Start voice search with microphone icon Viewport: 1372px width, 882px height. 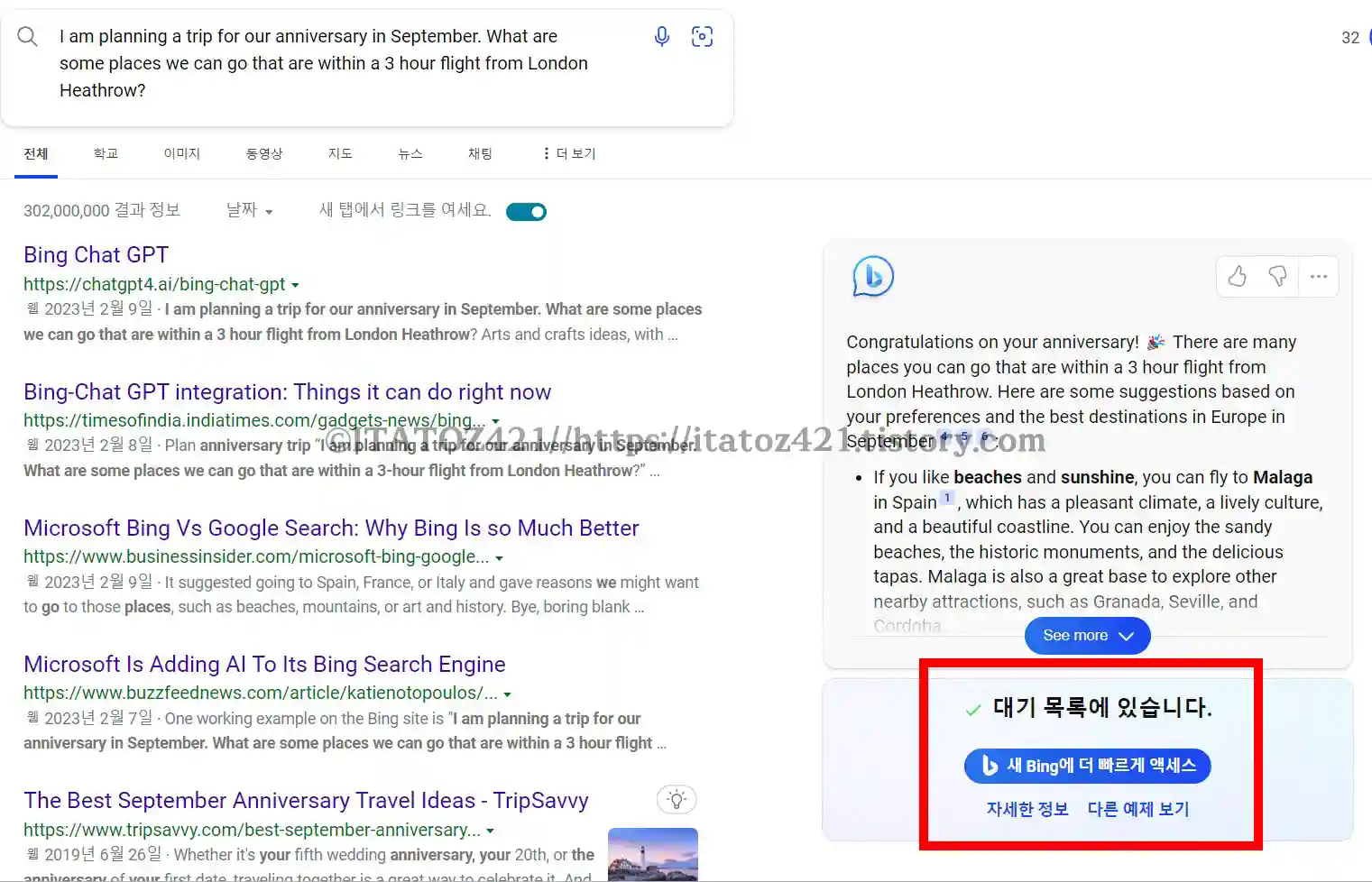pyautogui.click(x=662, y=36)
